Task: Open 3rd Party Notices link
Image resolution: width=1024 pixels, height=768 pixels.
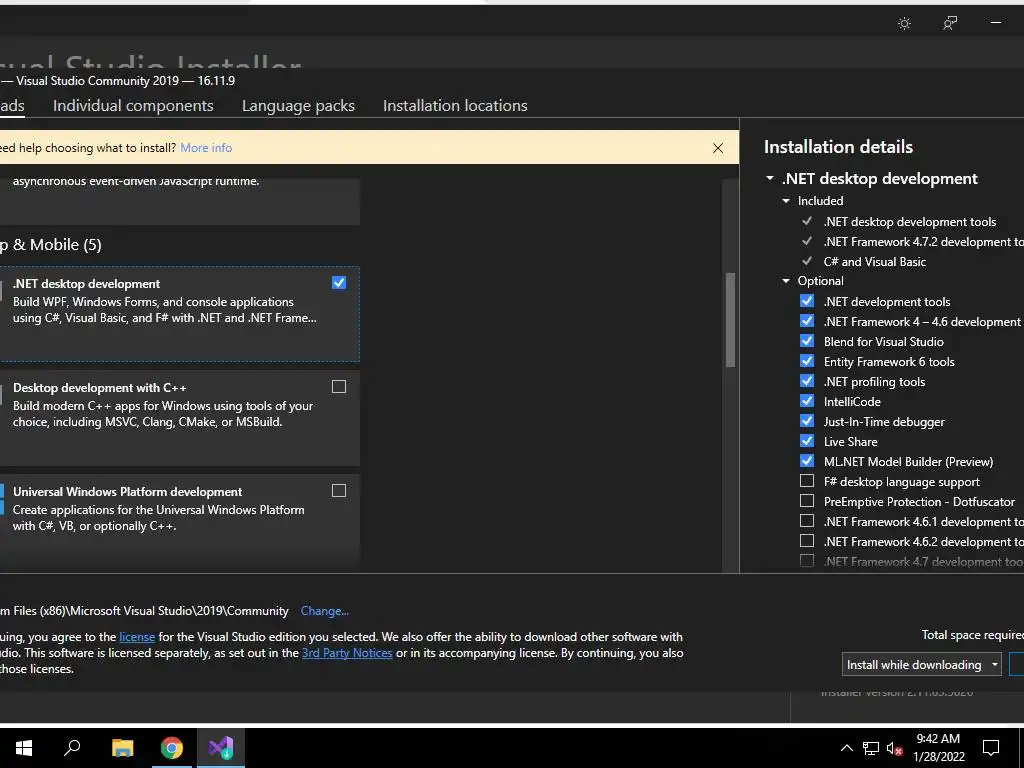Action: 347,653
